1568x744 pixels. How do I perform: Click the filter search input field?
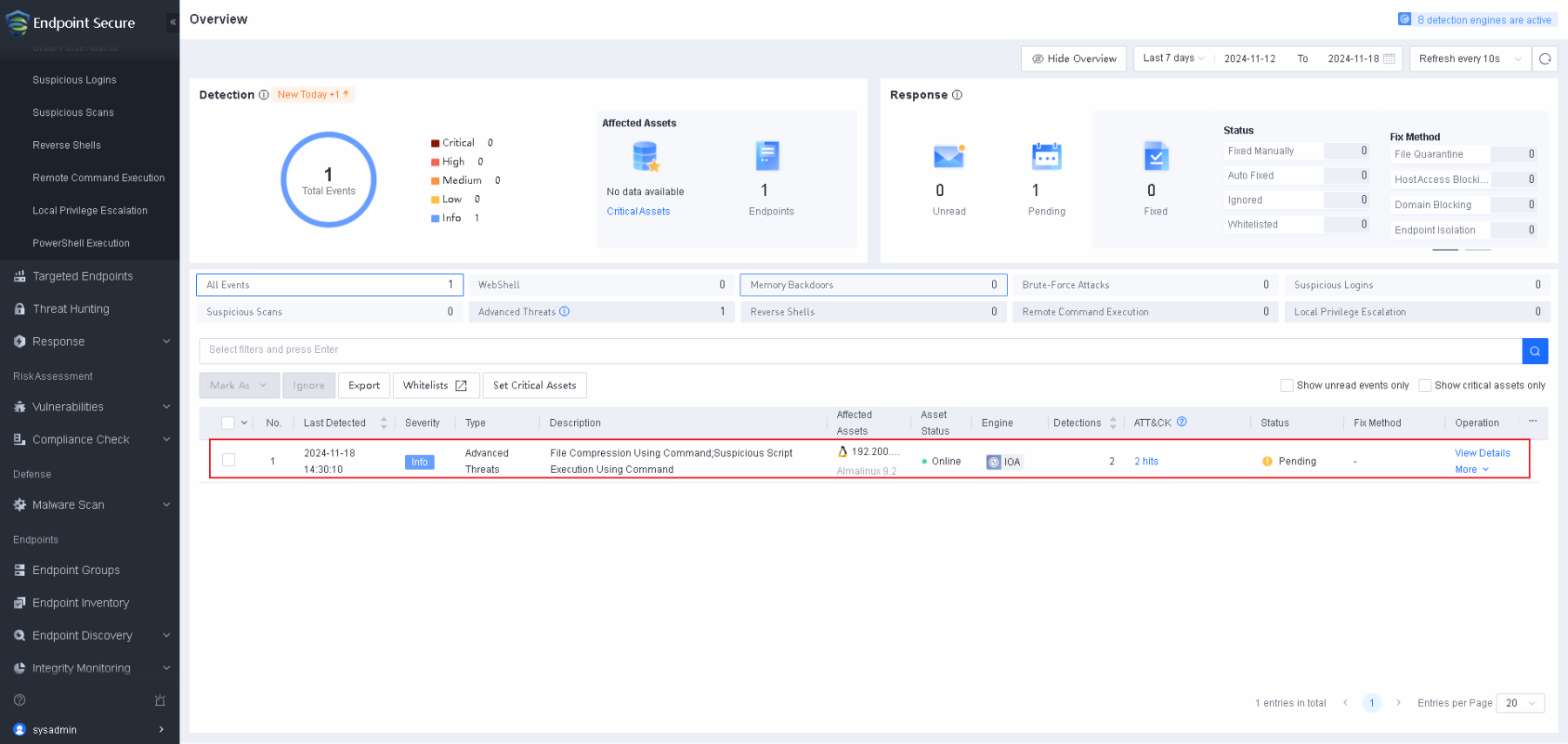[x=860, y=350]
